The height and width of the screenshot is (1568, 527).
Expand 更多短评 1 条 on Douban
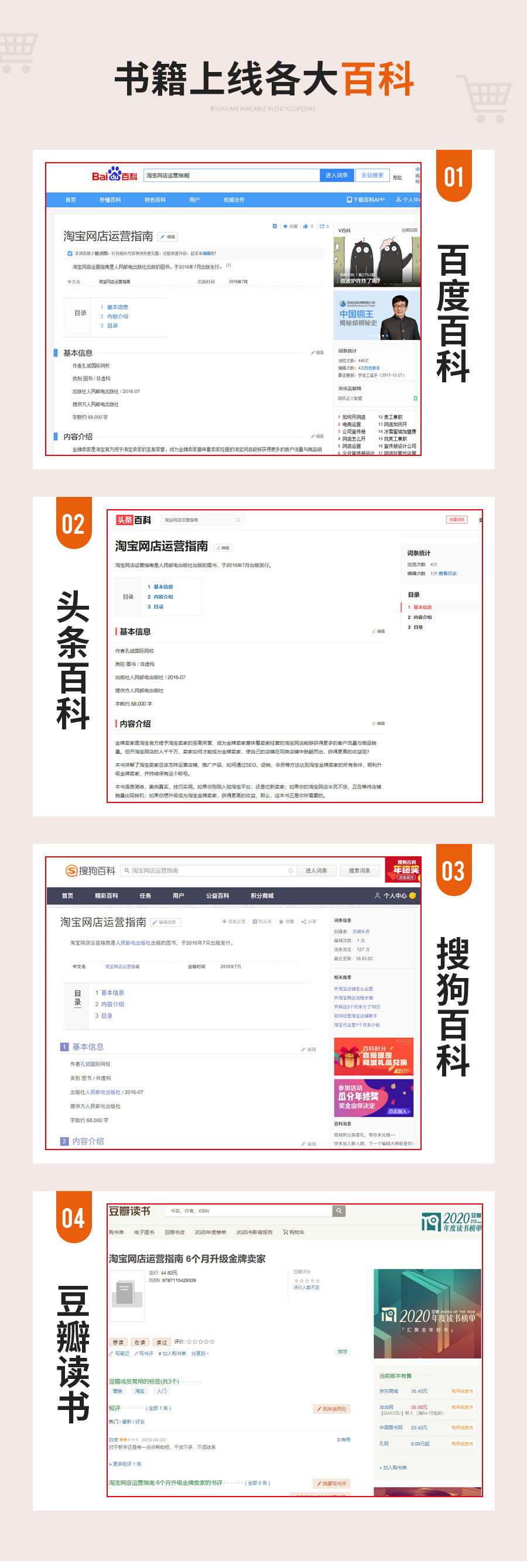(126, 1464)
